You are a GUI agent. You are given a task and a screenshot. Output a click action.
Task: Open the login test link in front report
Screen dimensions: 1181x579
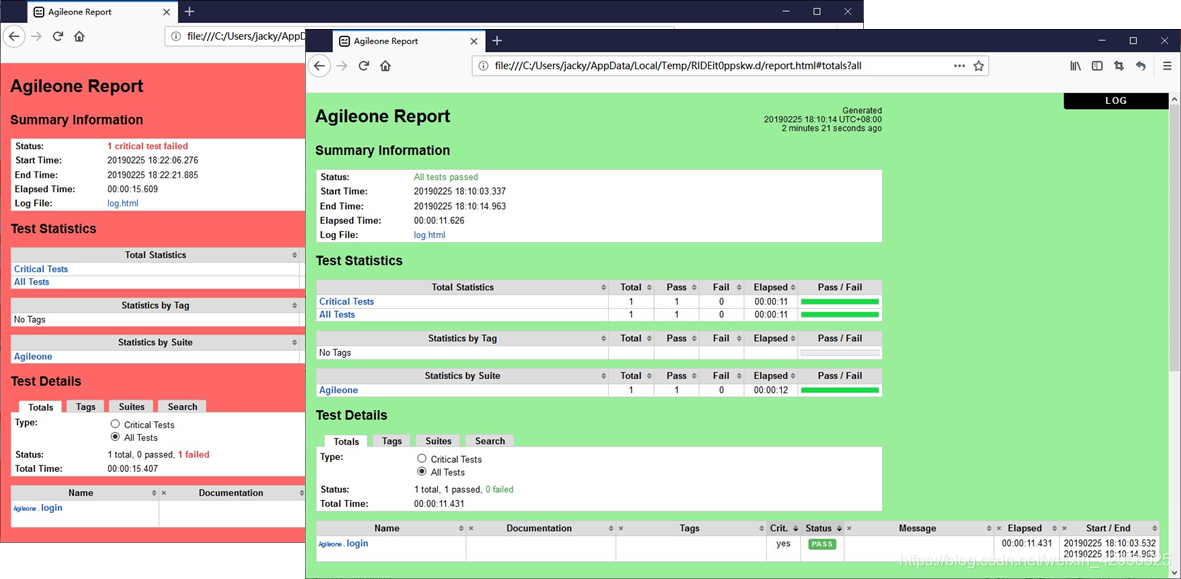point(357,543)
